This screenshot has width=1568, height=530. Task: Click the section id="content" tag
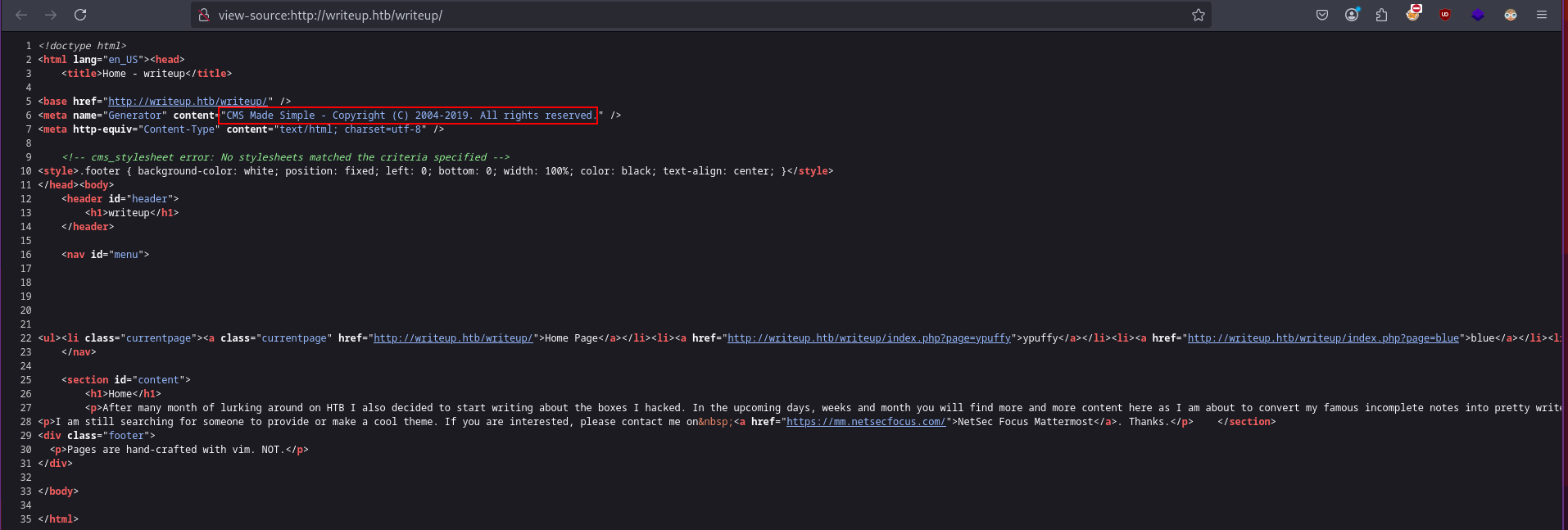[126, 380]
